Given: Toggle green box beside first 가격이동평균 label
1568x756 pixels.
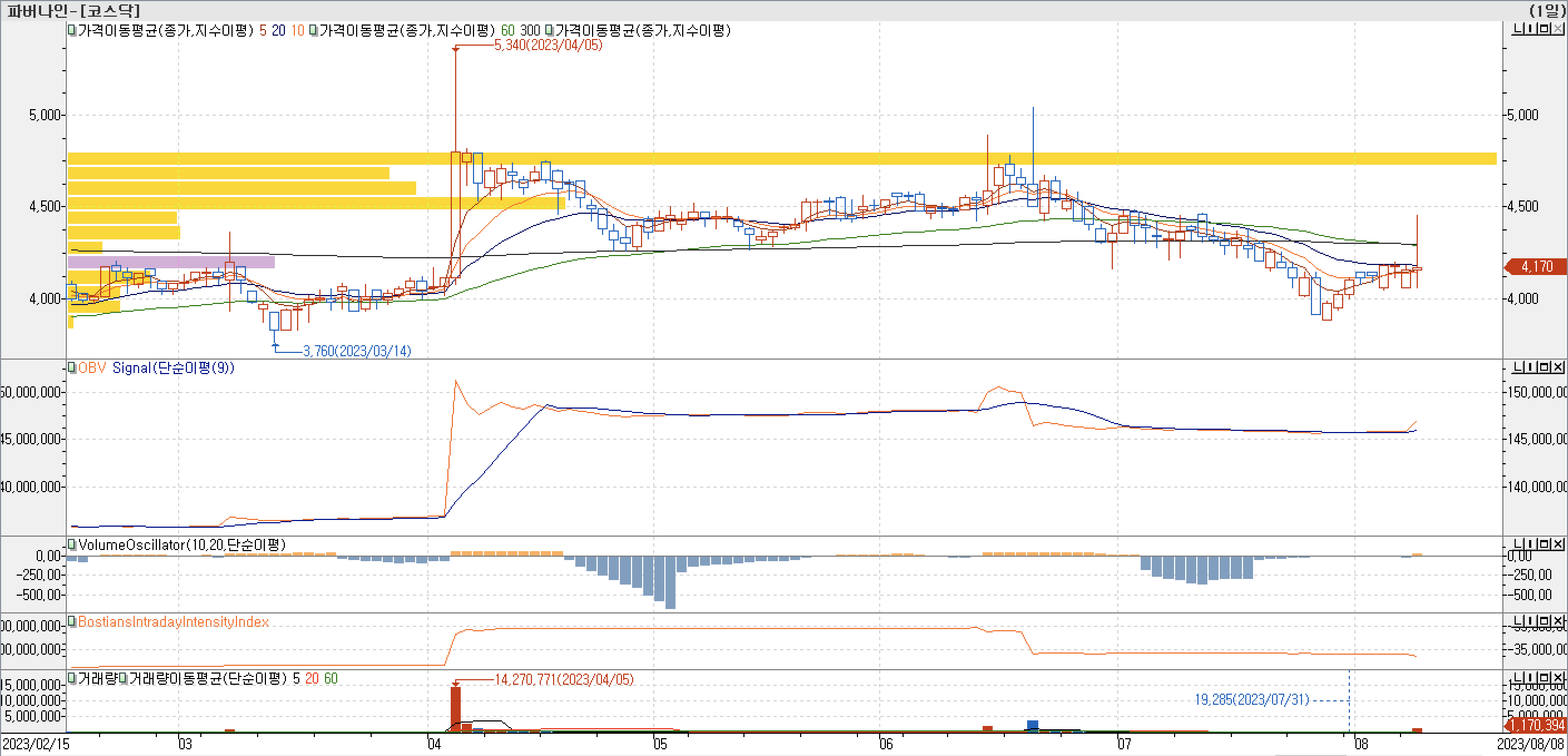Looking at the screenshot, I should point(72,31).
